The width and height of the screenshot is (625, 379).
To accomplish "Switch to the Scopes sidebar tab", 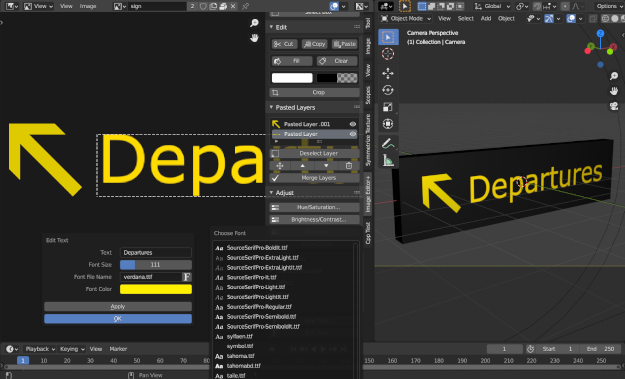I will click(x=368, y=95).
